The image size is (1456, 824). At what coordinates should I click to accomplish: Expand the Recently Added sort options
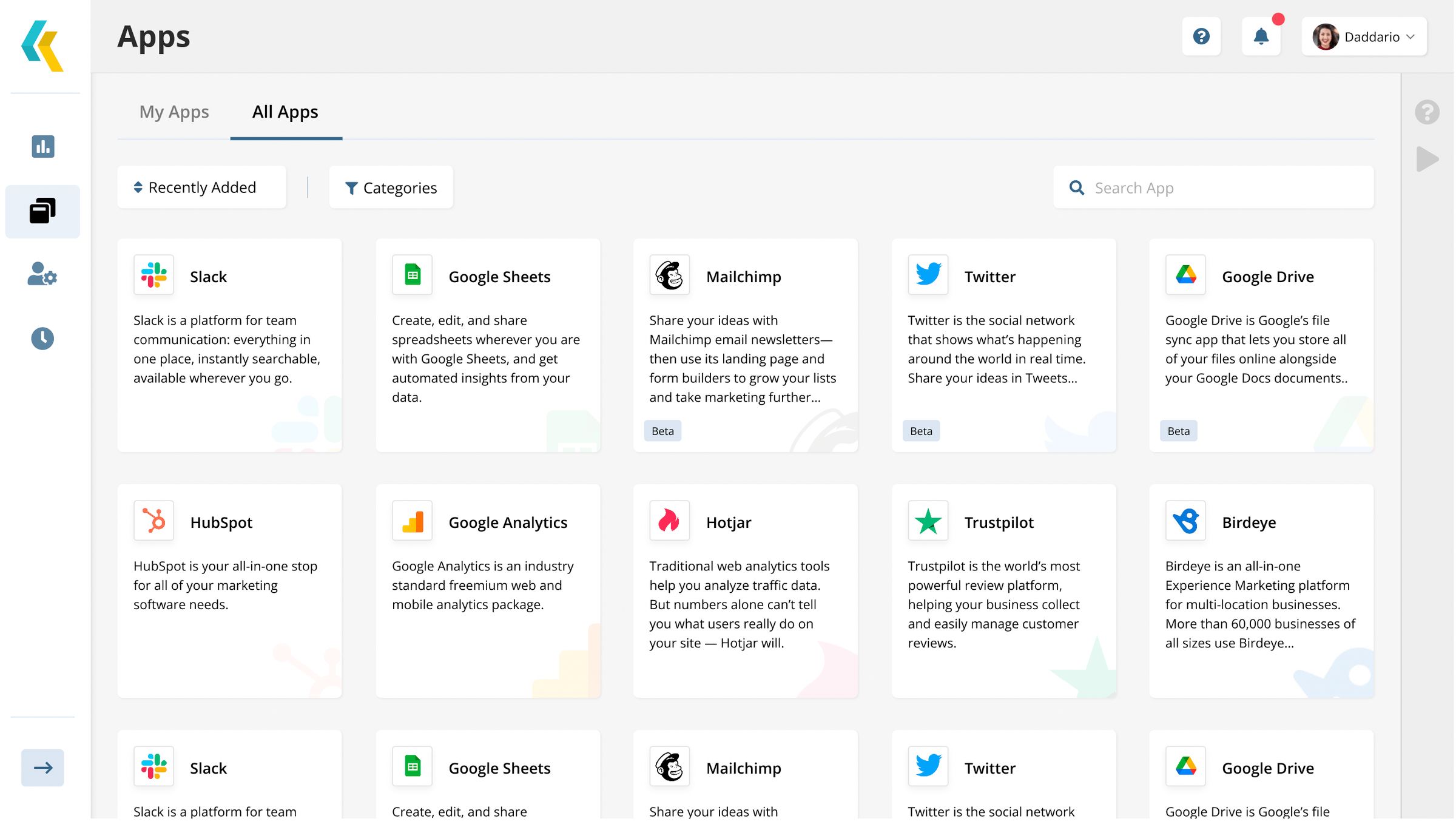coord(201,187)
